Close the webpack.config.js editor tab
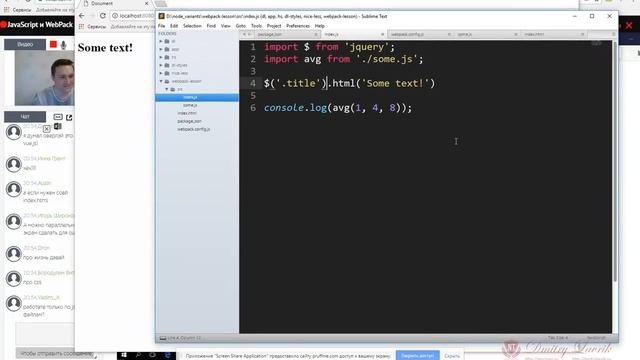Image resolution: width=640 pixels, height=360 pixels. tap(449, 34)
